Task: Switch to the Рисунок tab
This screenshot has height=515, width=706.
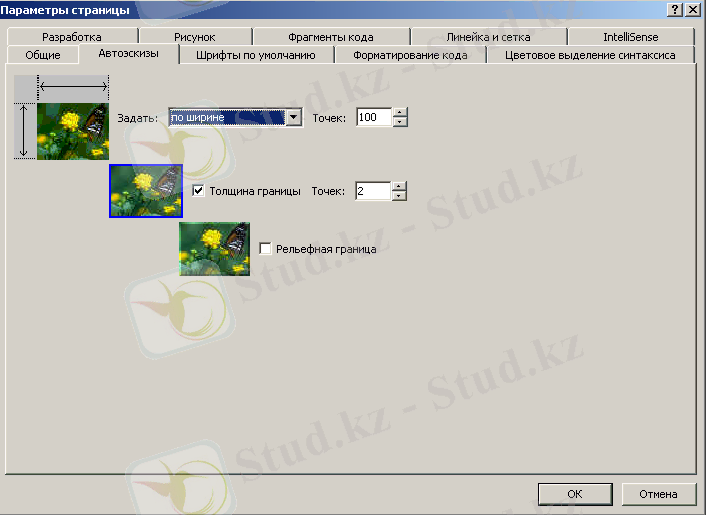Action: coord(195,36)
